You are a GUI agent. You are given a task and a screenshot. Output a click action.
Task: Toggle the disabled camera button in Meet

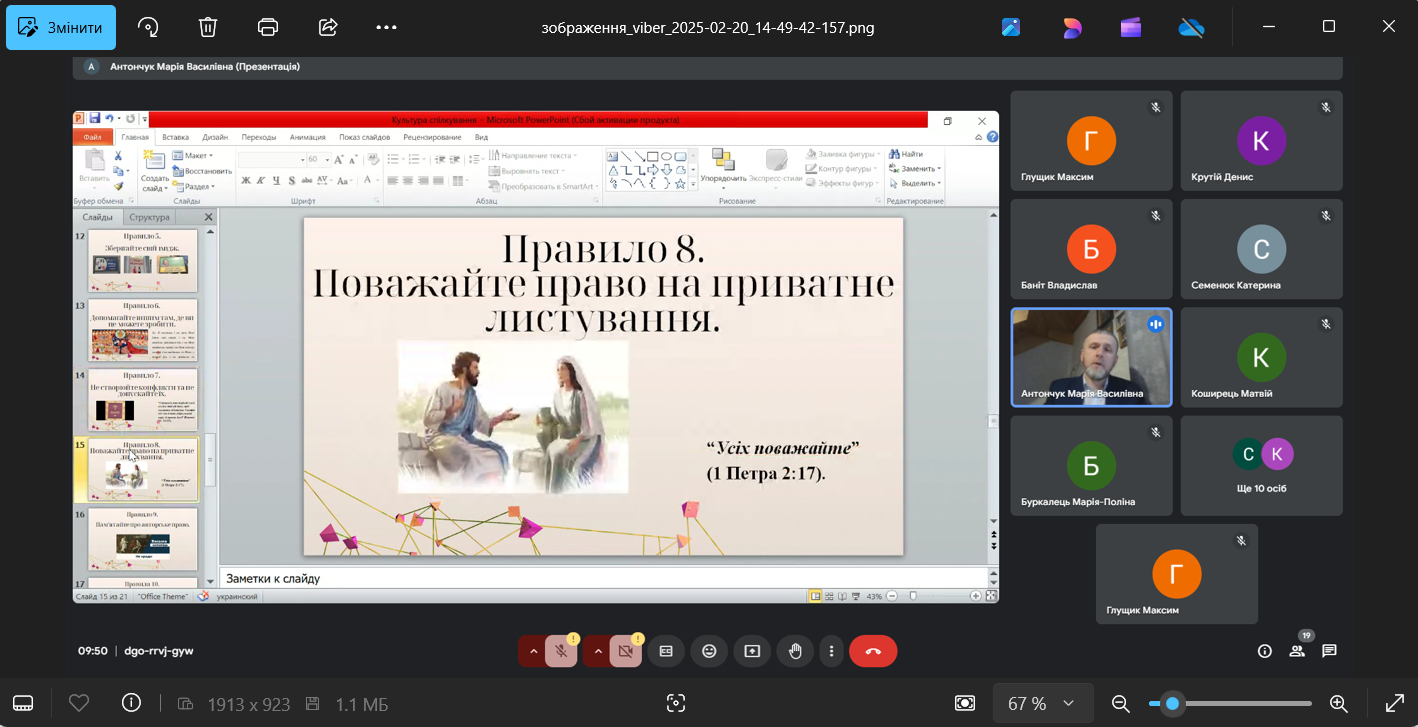pos(627,651)
